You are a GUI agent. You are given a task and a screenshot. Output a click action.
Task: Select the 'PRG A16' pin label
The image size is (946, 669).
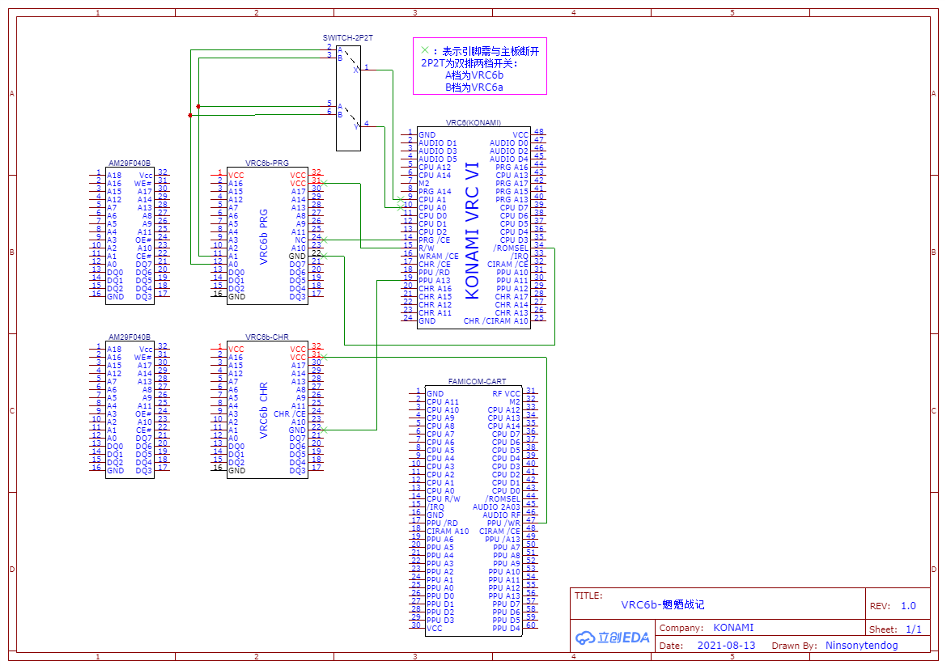512,167
